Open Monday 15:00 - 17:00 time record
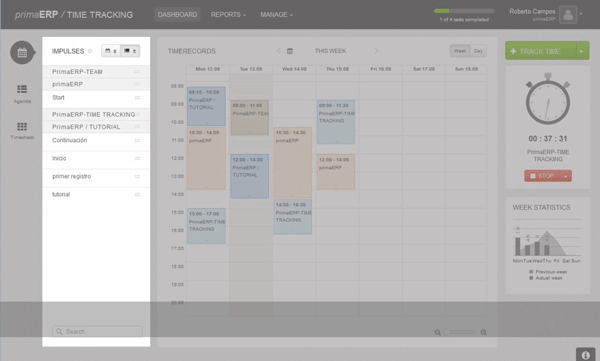Viewport: 600px width, 361px height. [x=206, y=226]
